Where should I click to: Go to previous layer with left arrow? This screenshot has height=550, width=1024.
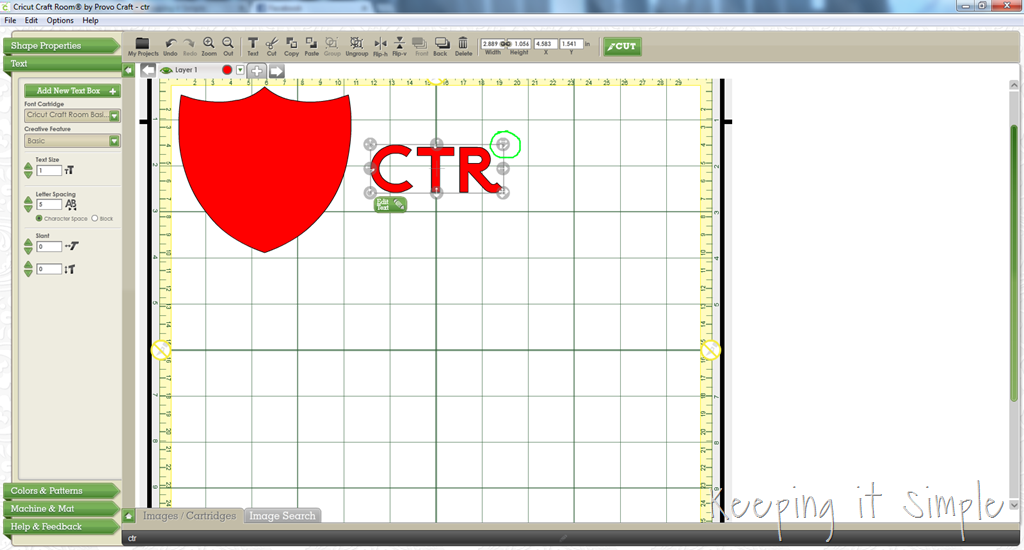click(148, 71)
